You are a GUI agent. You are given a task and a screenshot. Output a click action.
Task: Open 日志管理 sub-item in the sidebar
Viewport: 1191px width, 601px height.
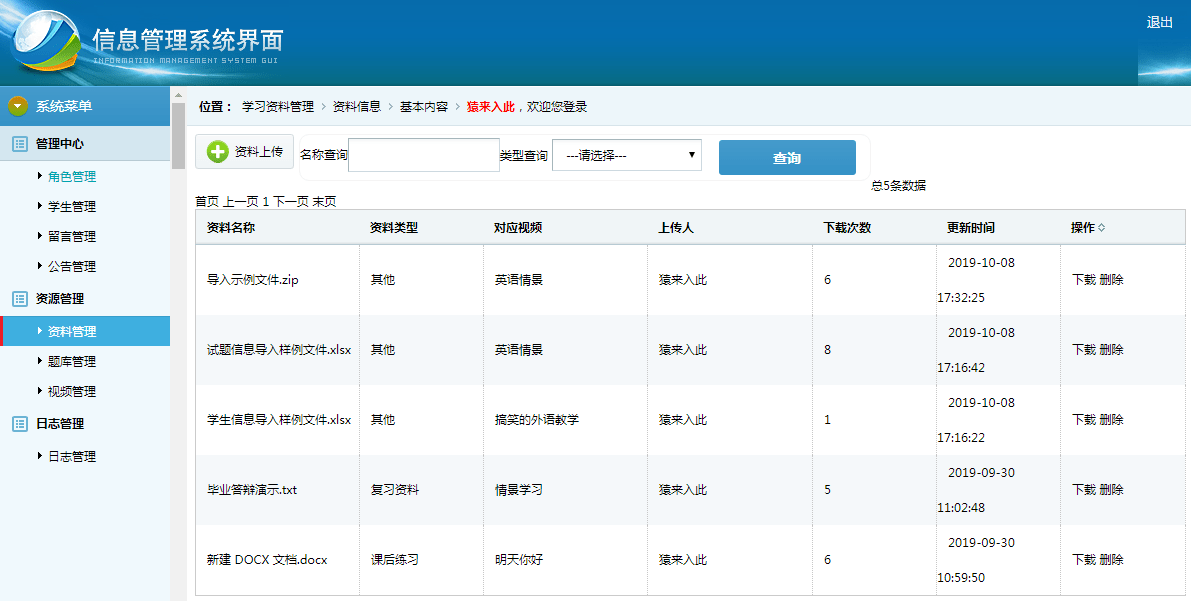click(x=71, y=457)
